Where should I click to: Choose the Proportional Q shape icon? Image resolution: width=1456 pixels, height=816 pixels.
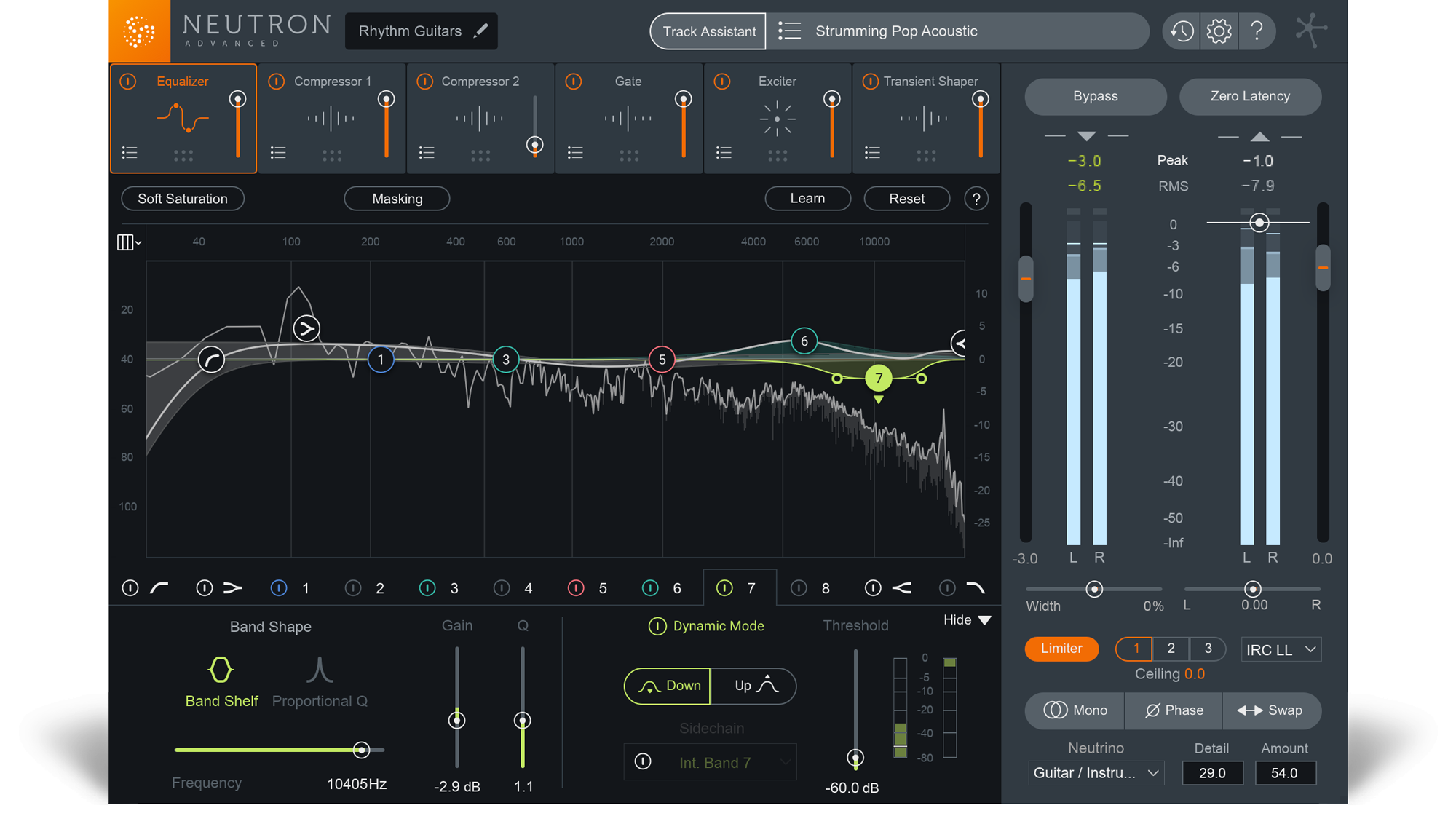click(x=319, y=670)
